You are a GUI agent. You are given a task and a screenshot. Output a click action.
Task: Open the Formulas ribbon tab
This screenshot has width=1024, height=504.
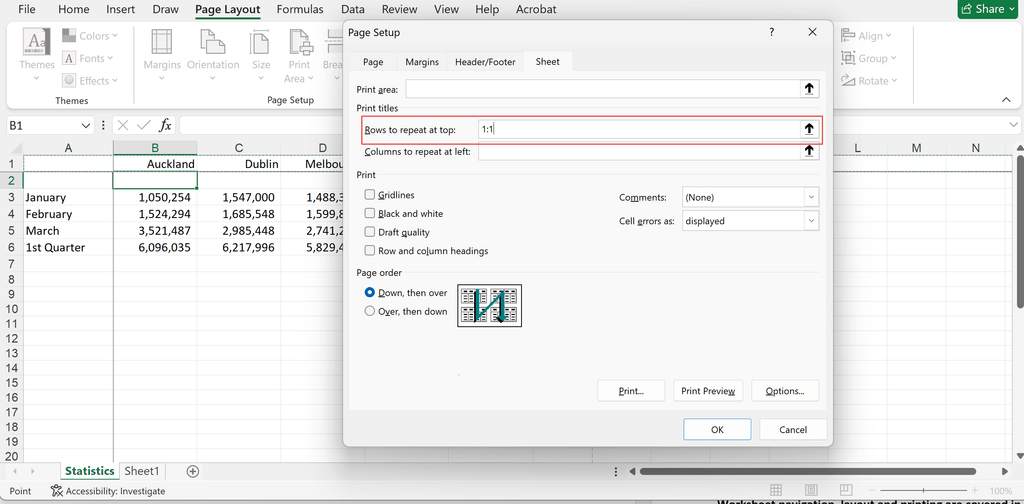(300, 9)
